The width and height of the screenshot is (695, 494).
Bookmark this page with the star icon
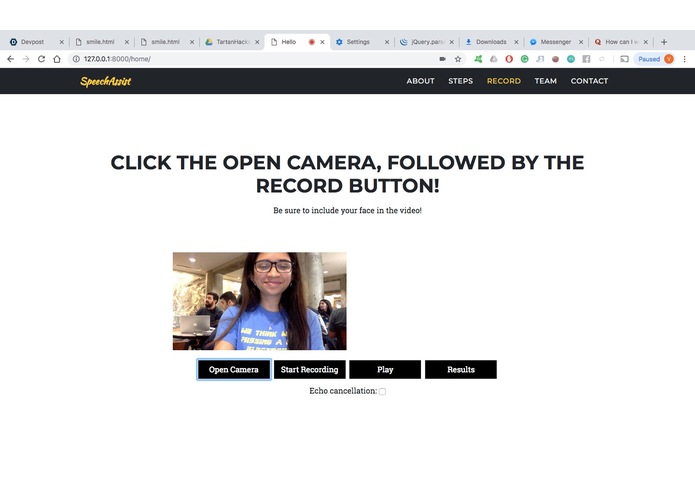click(x=458, y=59)
